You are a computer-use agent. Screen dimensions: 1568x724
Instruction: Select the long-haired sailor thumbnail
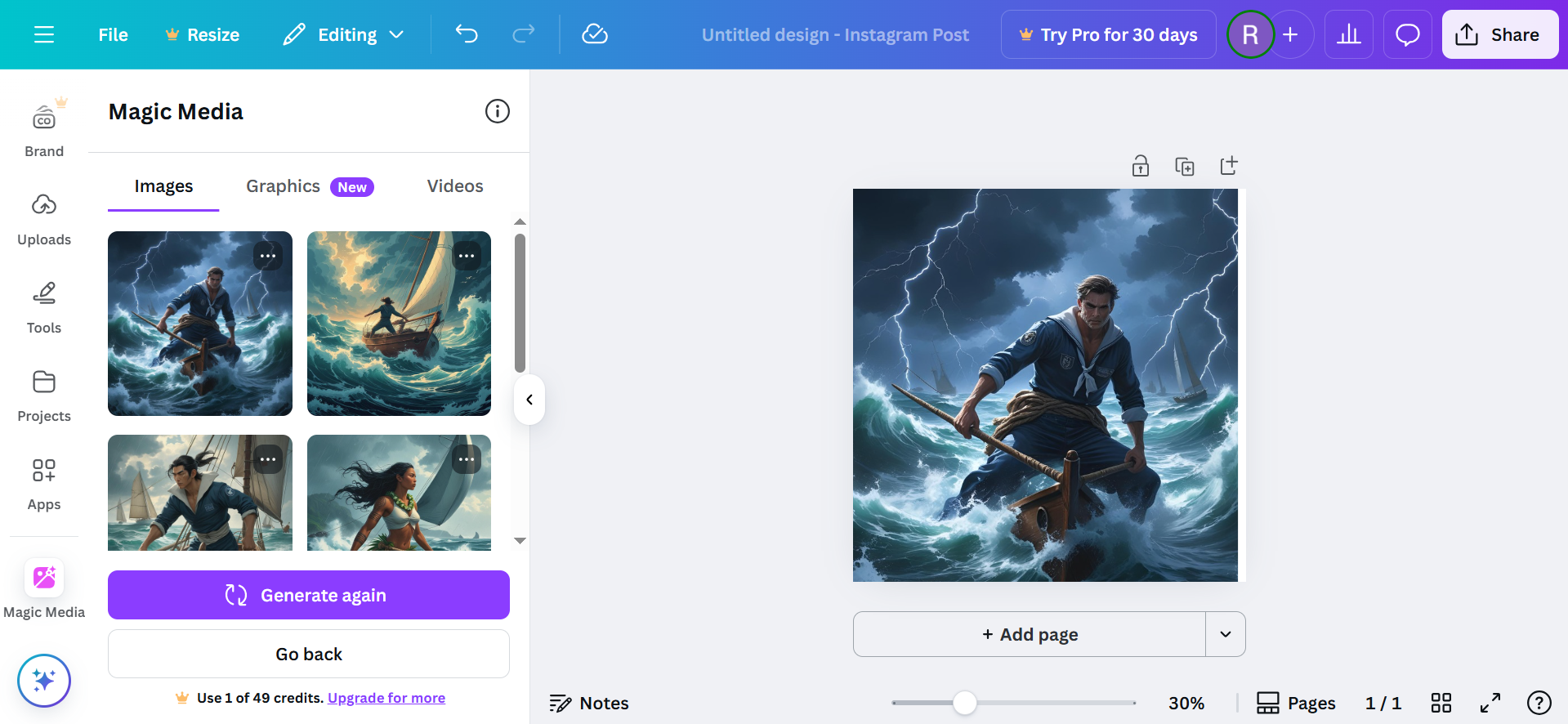200,493
